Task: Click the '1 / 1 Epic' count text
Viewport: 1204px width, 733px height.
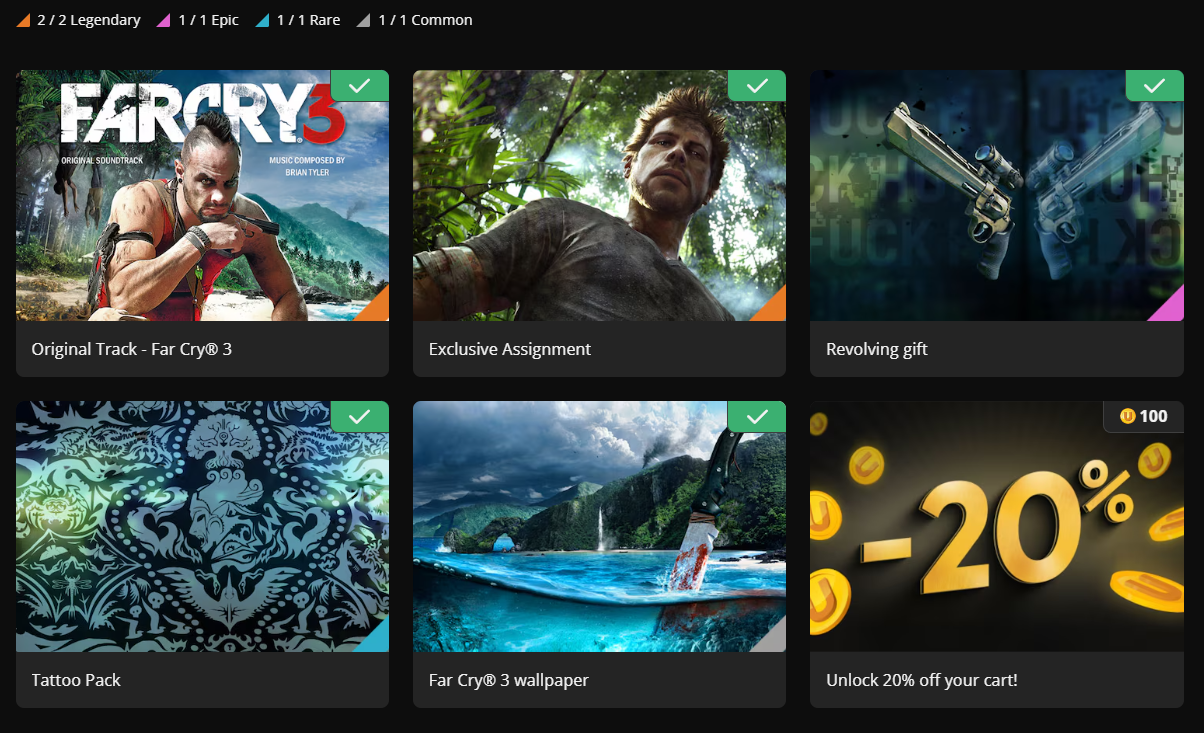Action: click(x=208, y=20)
